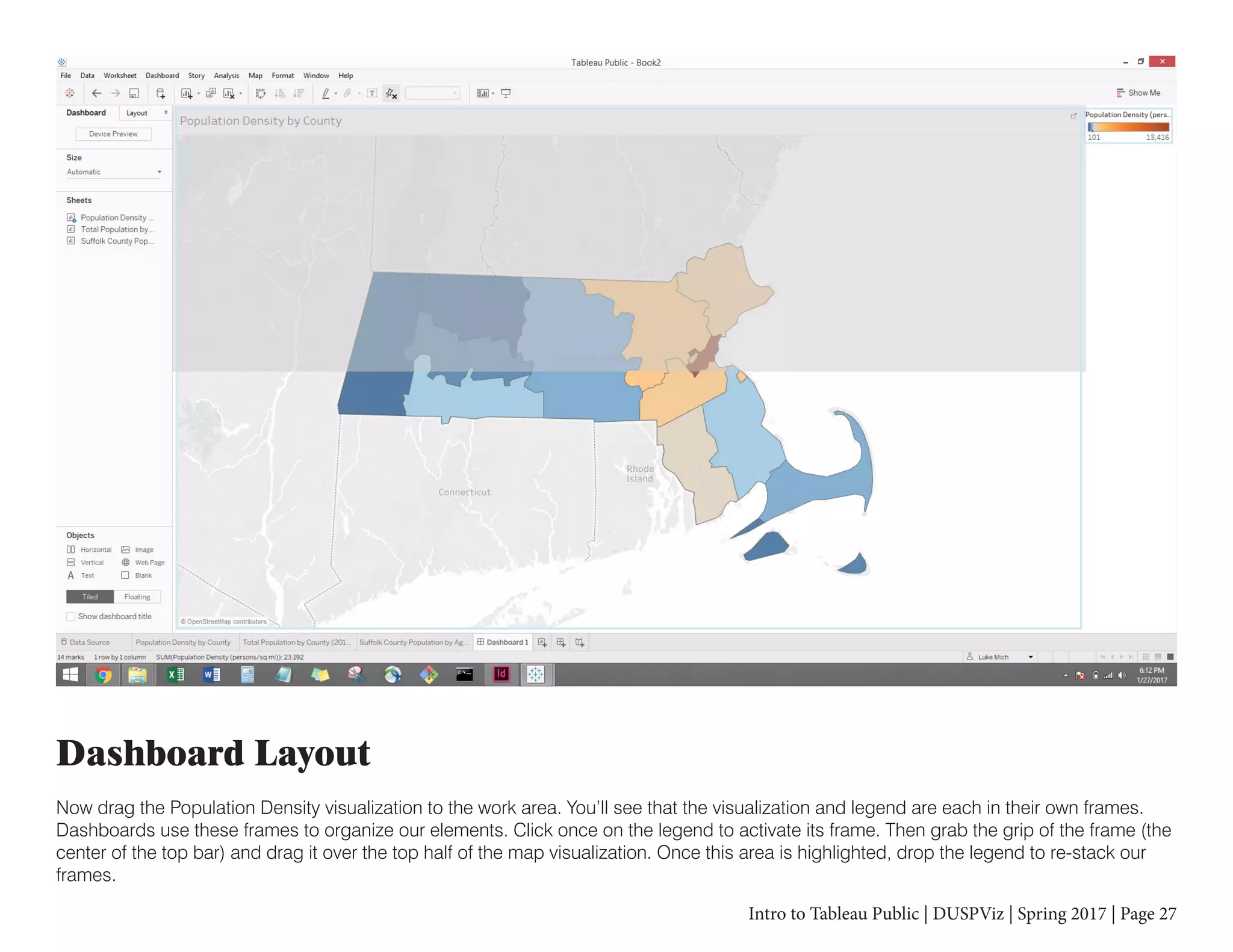This screenshot has width=1233, height=952.
Task: Select the Text object
Action: coord(81,576)
